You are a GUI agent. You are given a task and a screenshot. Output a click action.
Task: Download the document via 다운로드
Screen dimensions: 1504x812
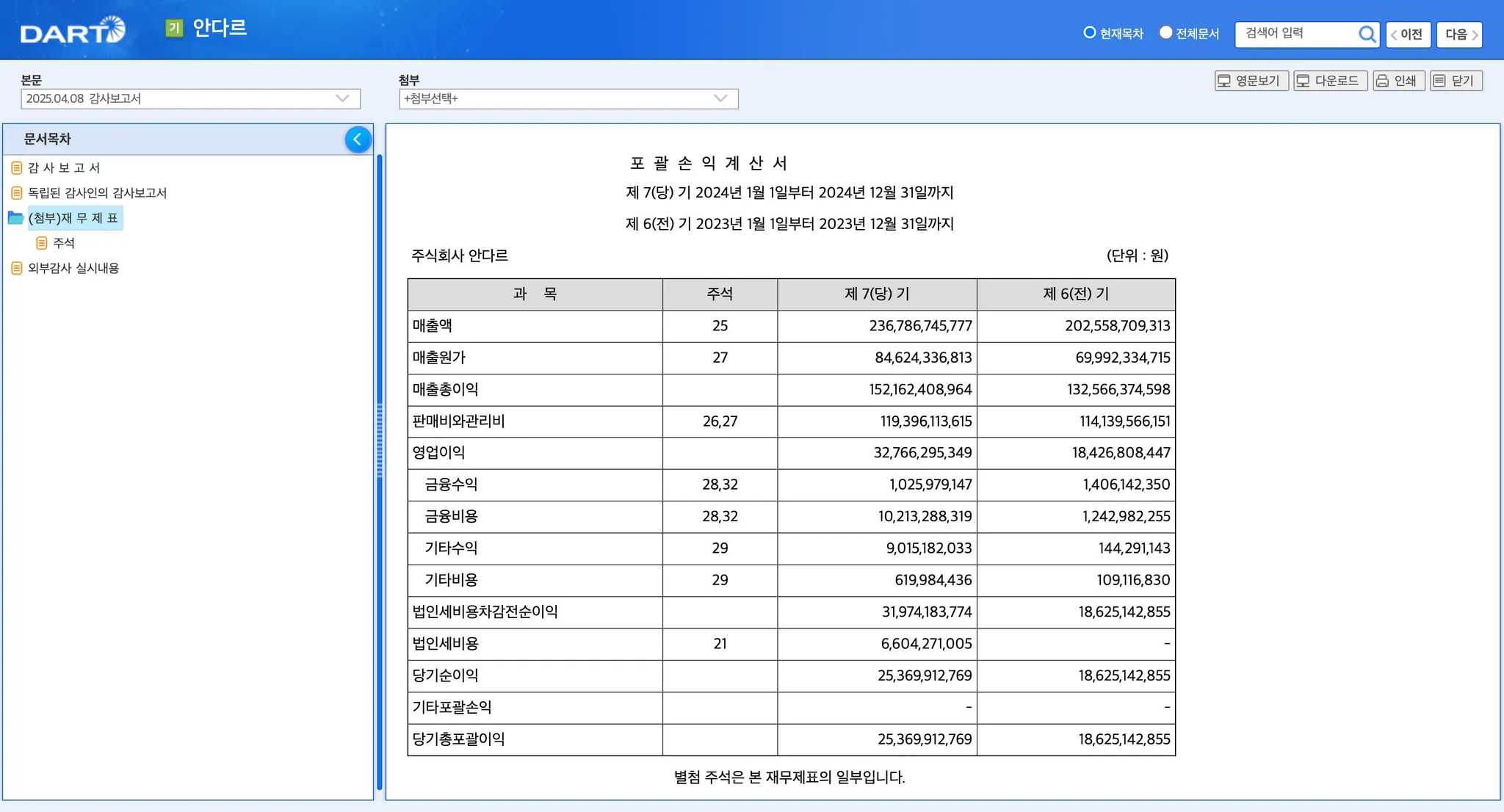click(1329, 81)
